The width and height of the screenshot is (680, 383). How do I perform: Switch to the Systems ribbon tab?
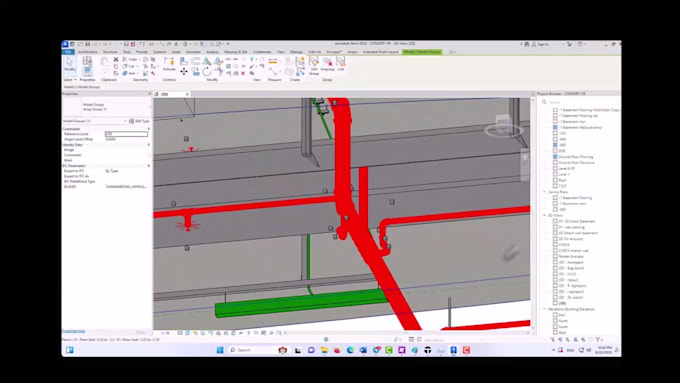pyautogui.click(x=159, y=52)
